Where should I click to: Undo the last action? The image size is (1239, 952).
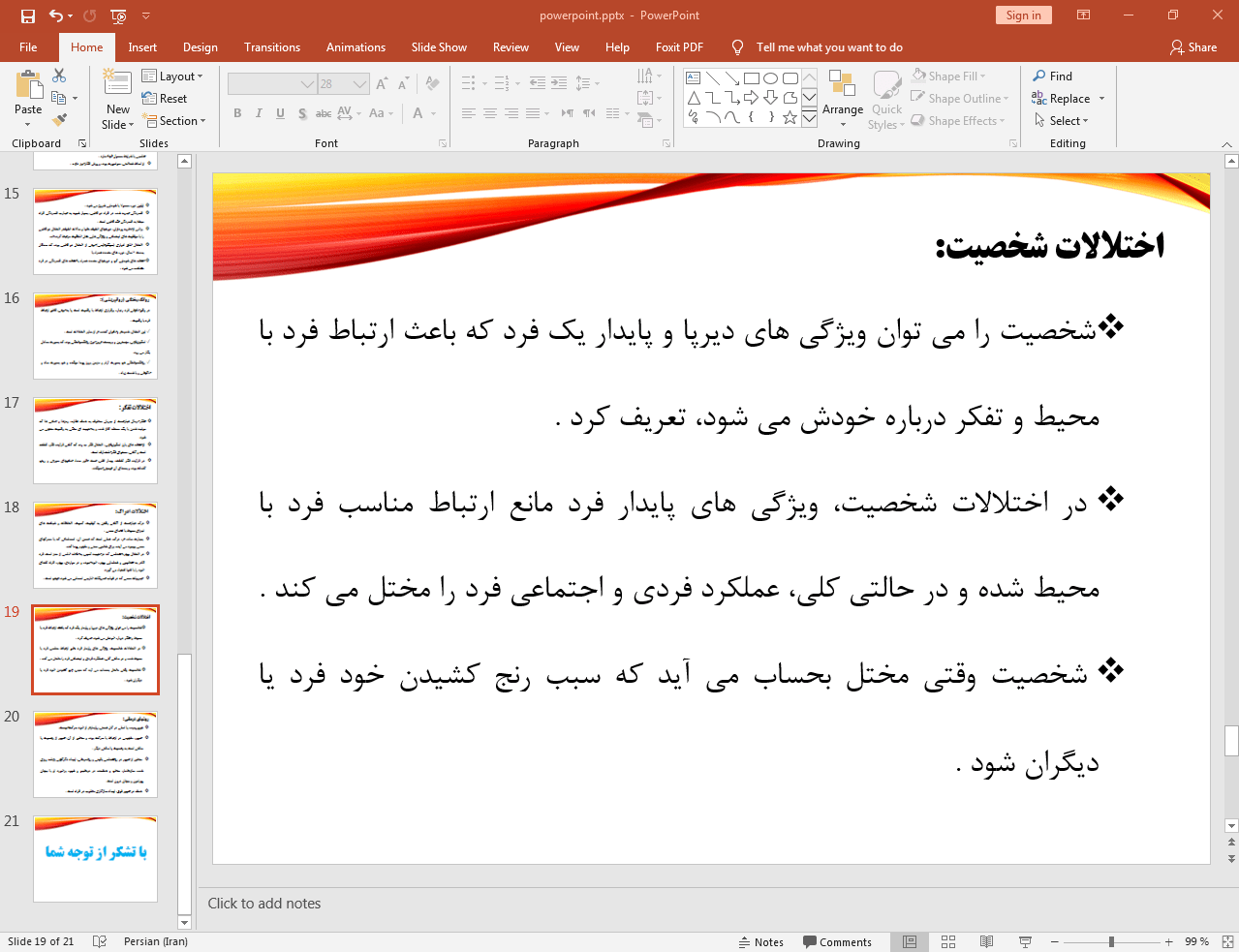(56, 15)
